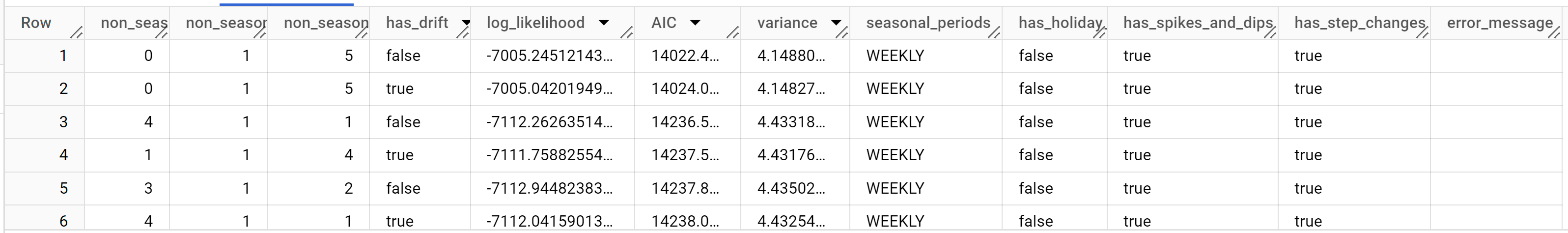
Task: Open the variance column dropdown arrow
Action: [x=836, y=23]
